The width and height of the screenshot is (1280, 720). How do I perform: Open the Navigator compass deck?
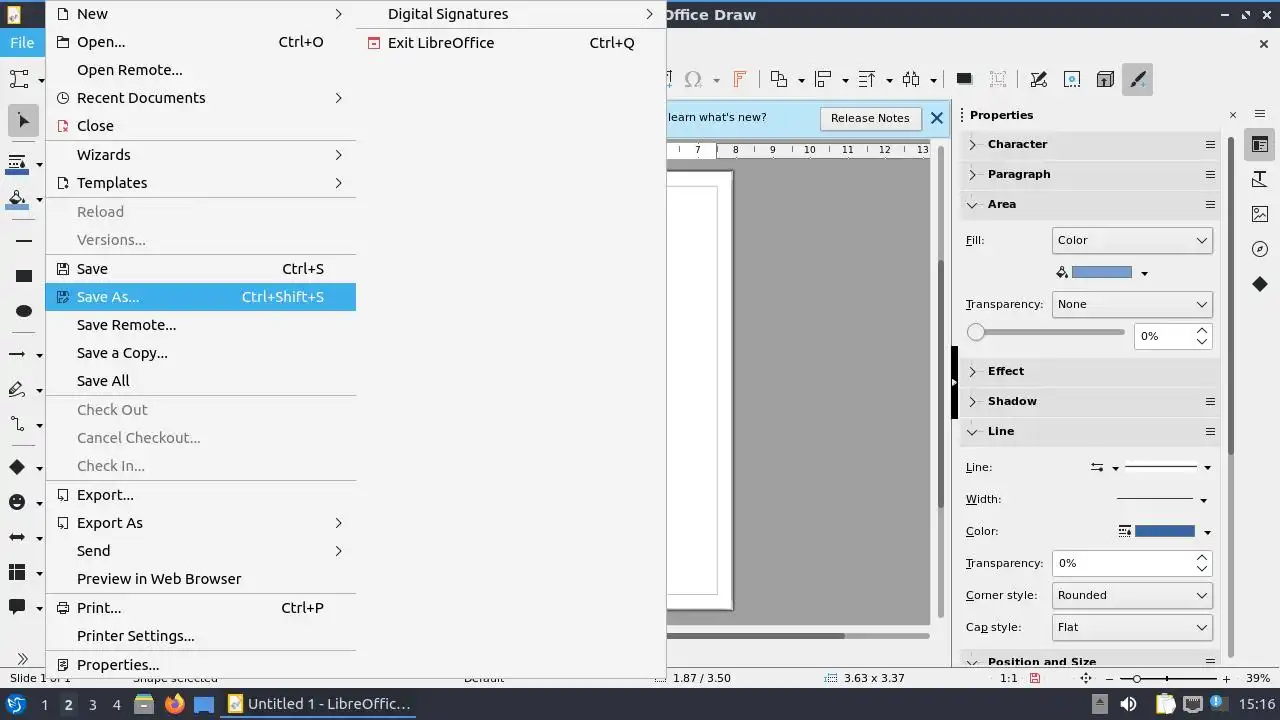[x=1260, y=249]
